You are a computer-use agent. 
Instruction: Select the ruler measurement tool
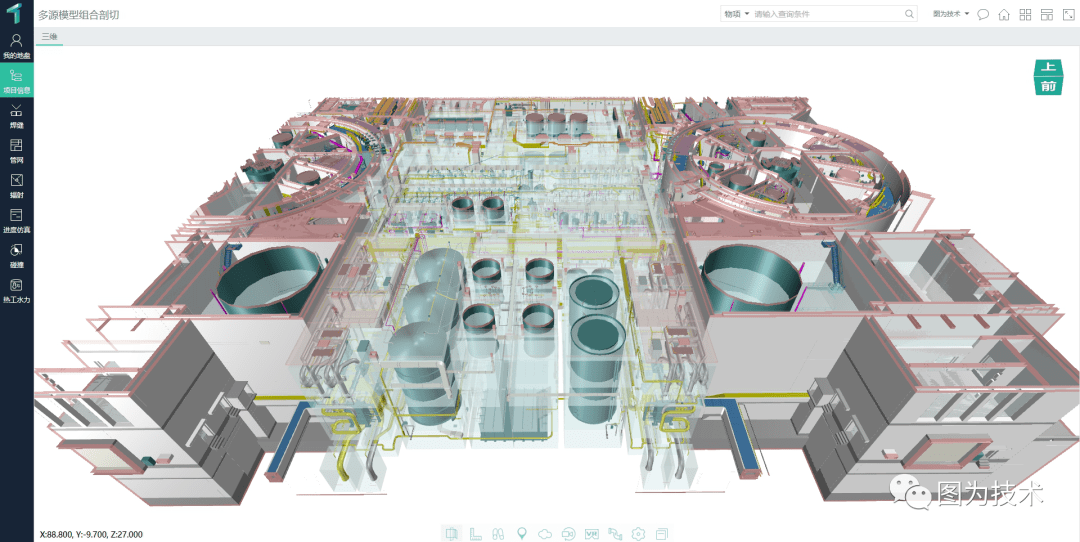[x=475, y=533]
